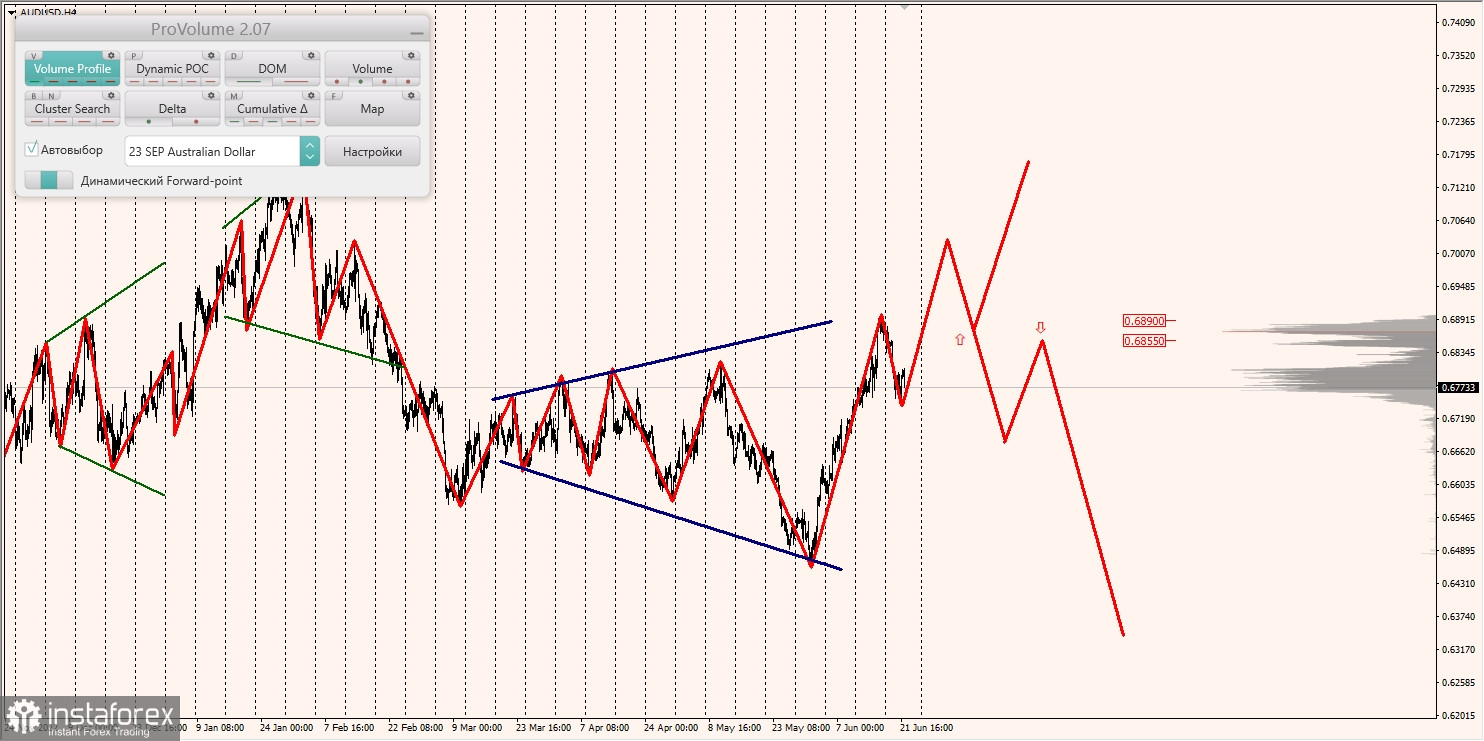This screenshot has width=1484, height=741.
Task: Select red line segment under DOM
Action: [296, 81]
